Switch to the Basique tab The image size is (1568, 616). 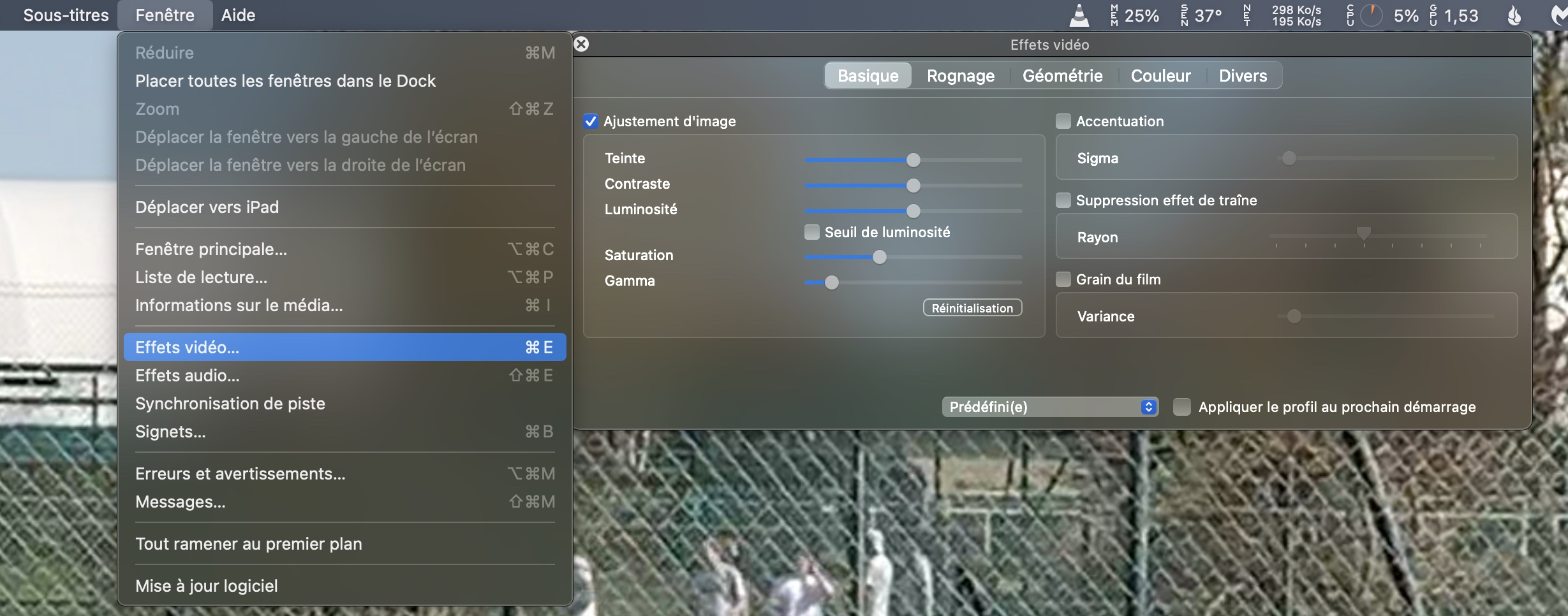tap(868, 76)
